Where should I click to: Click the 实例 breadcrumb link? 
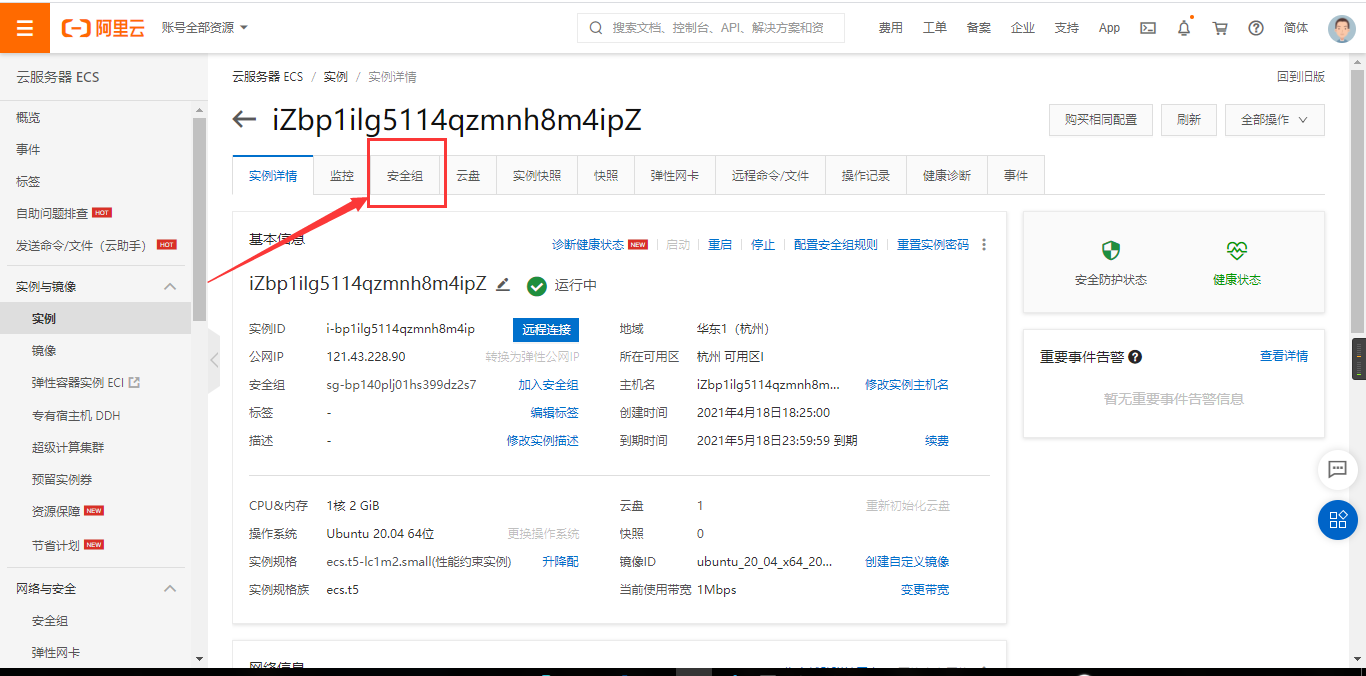336,77
